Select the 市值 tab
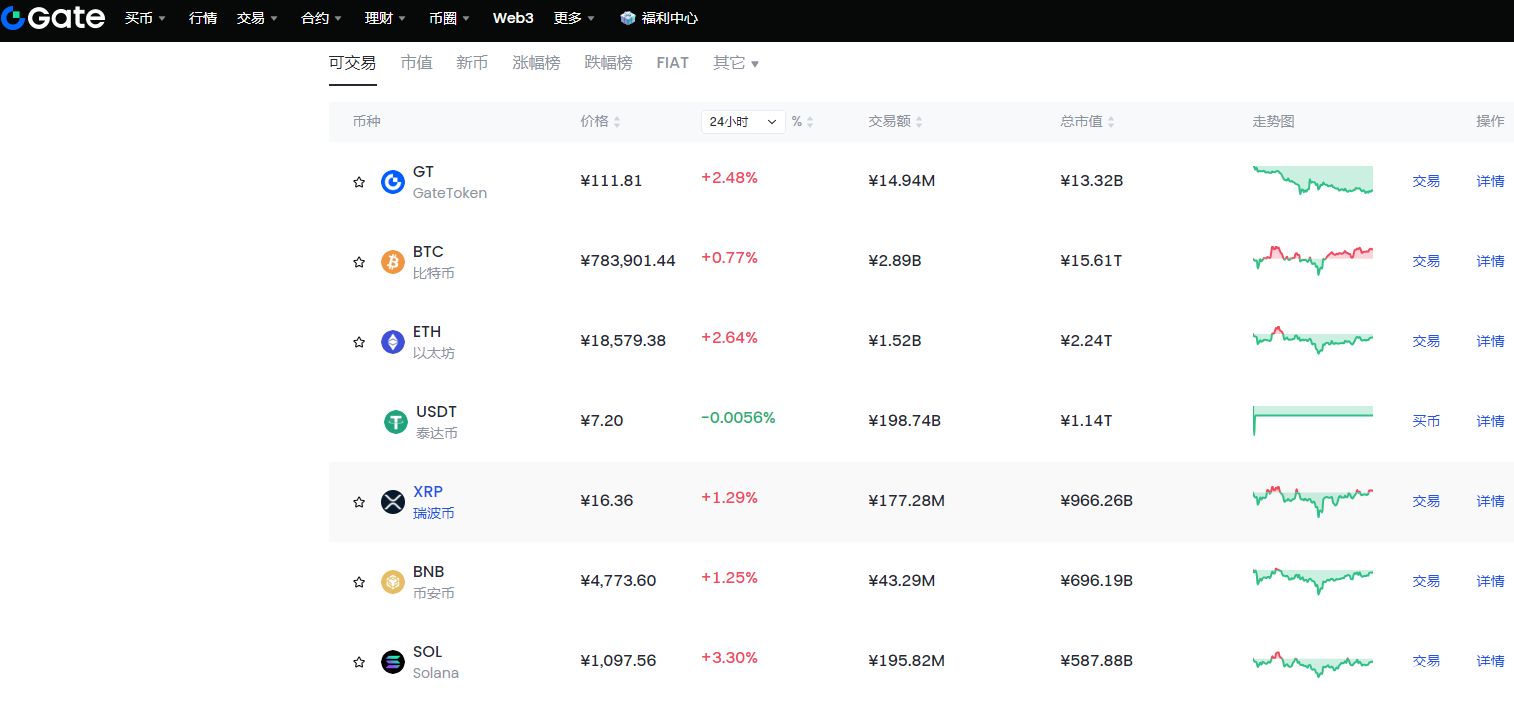1514x714 pixels. tap(416, 63)
